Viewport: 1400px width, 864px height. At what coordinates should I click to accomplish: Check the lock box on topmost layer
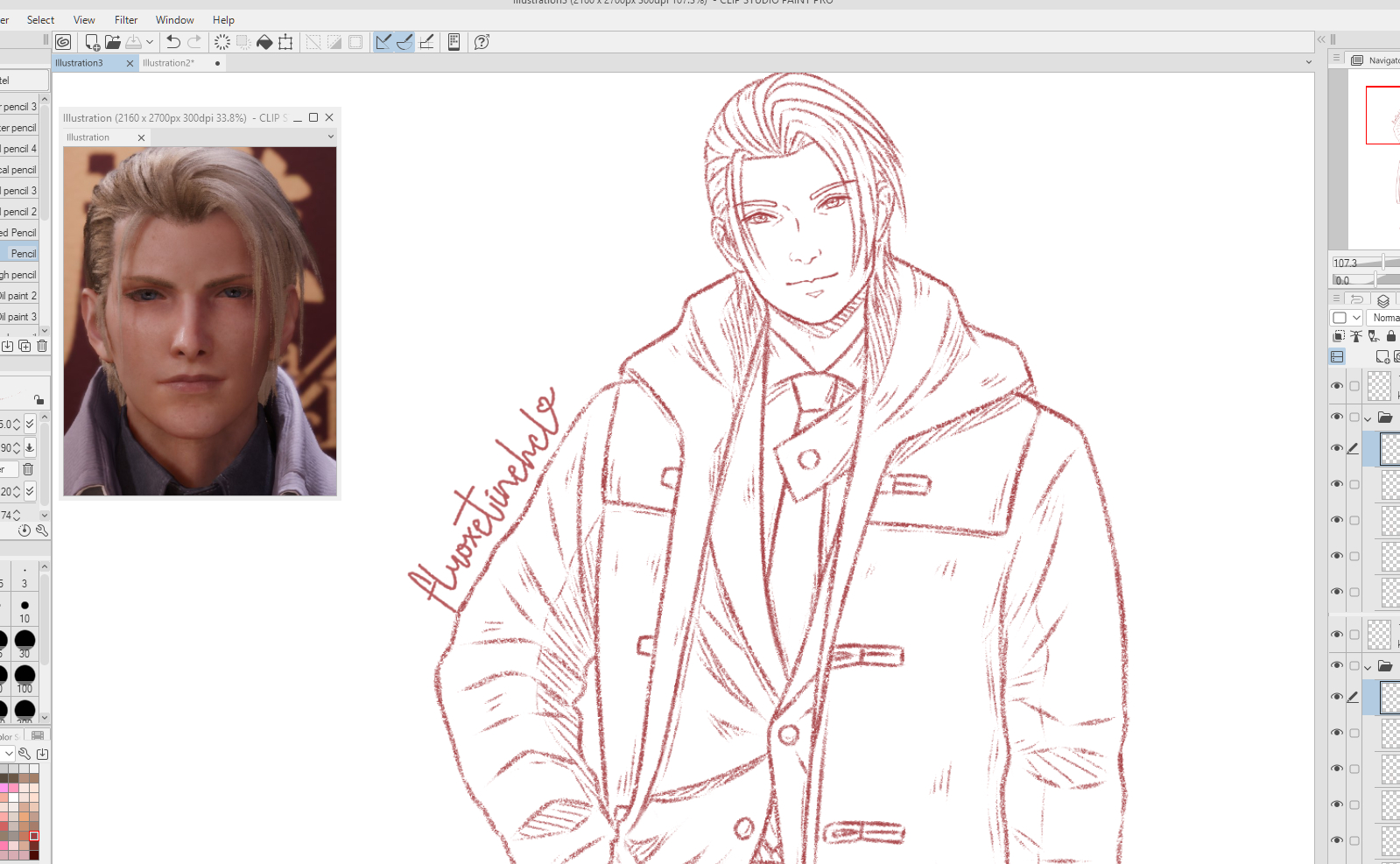[1354, 386]
